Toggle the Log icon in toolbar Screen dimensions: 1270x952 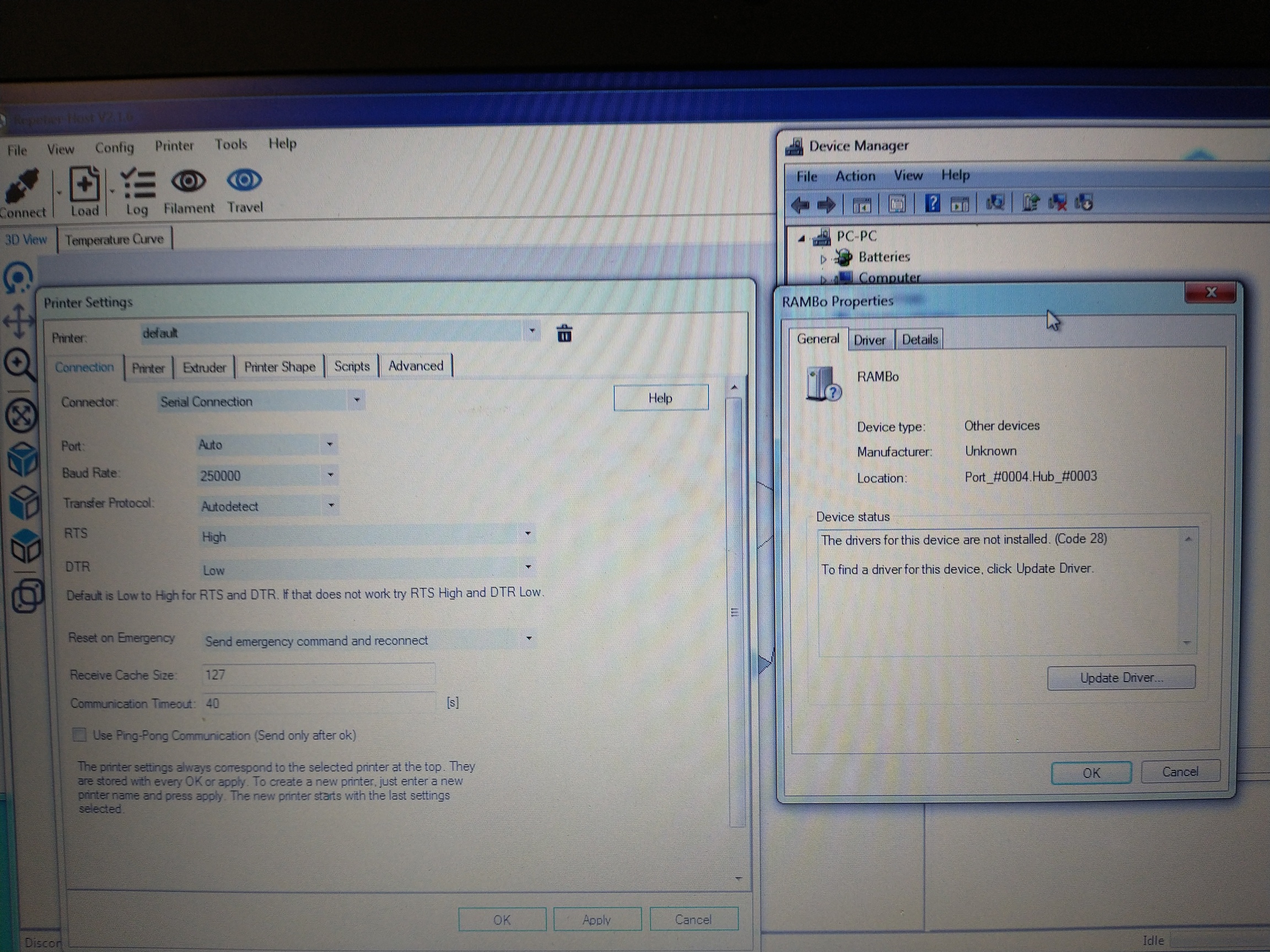coord(138,183)
